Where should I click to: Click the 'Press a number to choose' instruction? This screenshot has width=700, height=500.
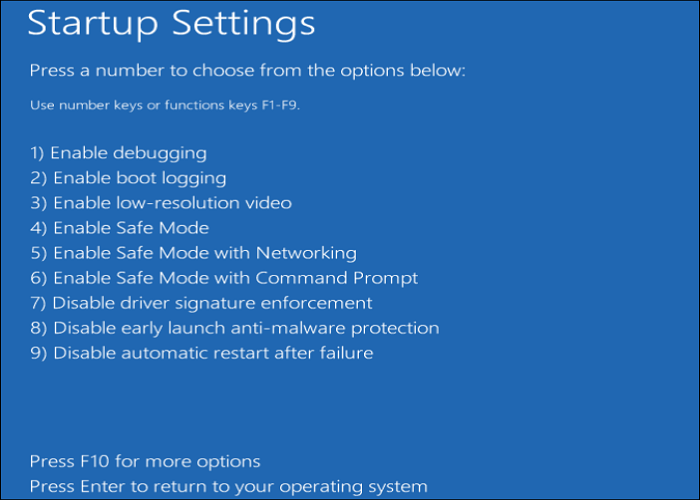click(247, 71)
